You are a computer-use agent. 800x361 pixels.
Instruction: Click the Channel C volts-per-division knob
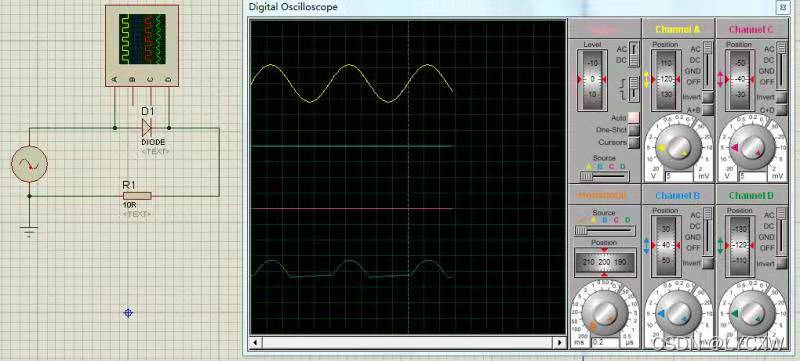point(752,146)
